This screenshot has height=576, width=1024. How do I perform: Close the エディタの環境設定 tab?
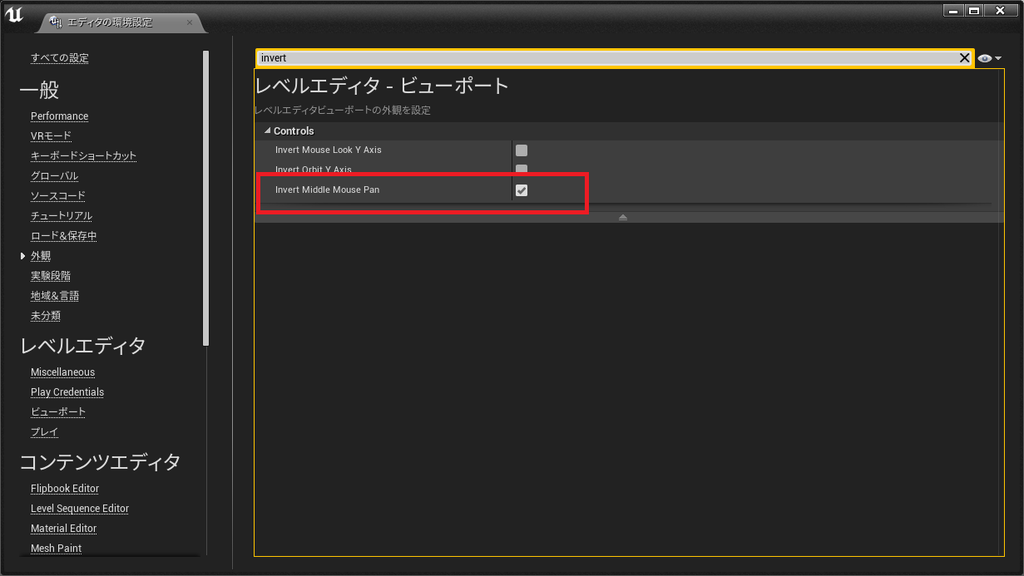pyautogui.click(x=189, y=22)
